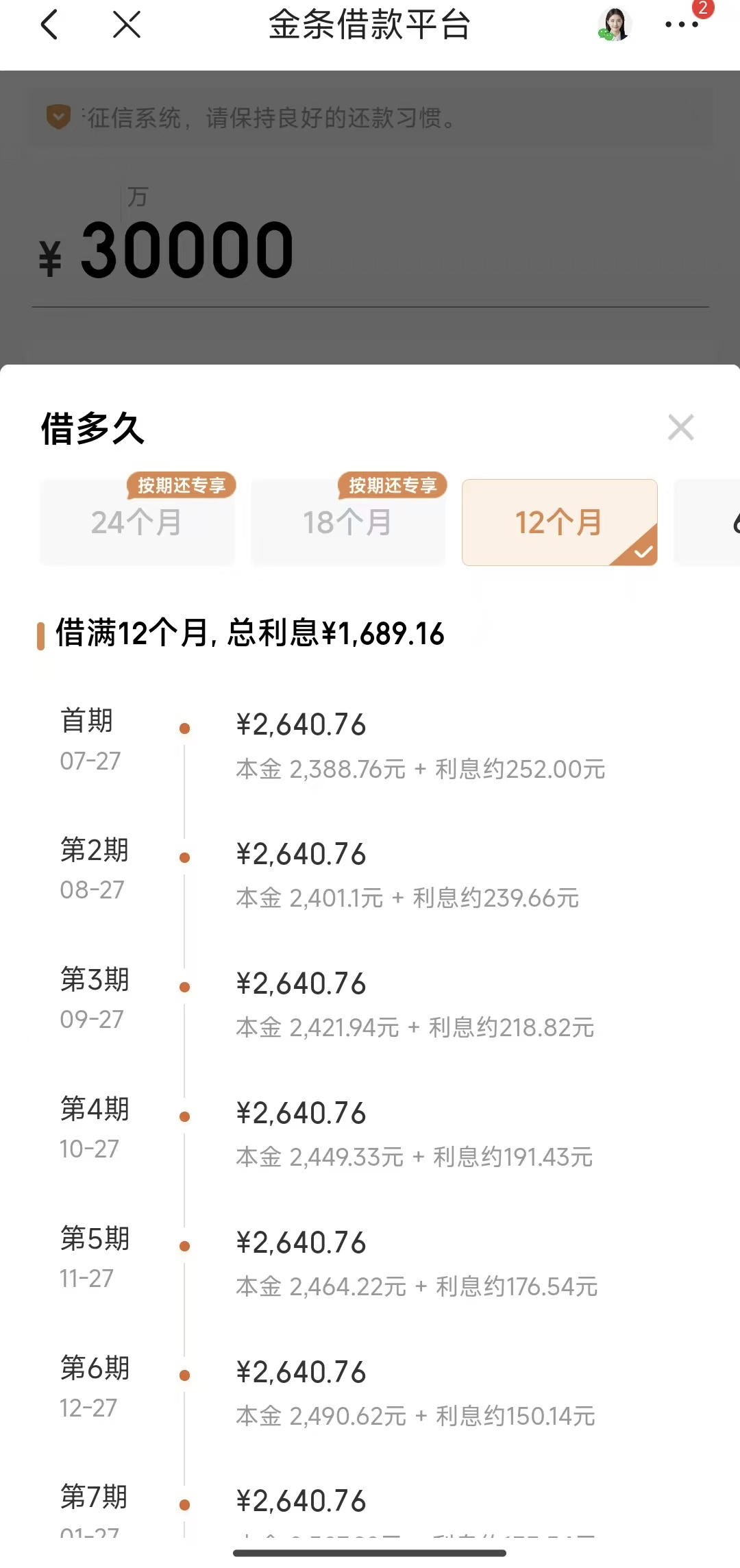
Task: Select the 12个月 loan term option
Action: [x=560, y=522]
